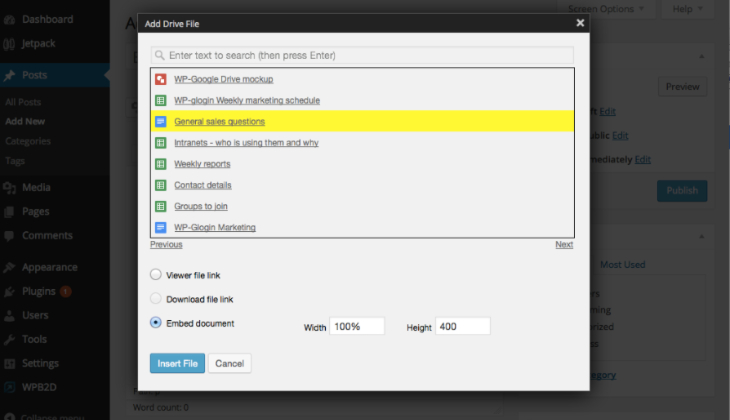Click the Appearance brush icon in sidebar

(9, 267)
